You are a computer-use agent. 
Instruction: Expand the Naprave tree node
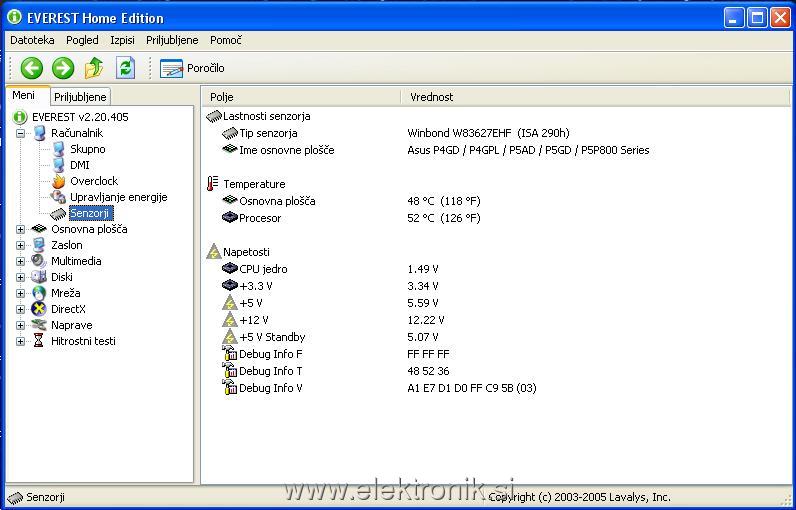20,325
